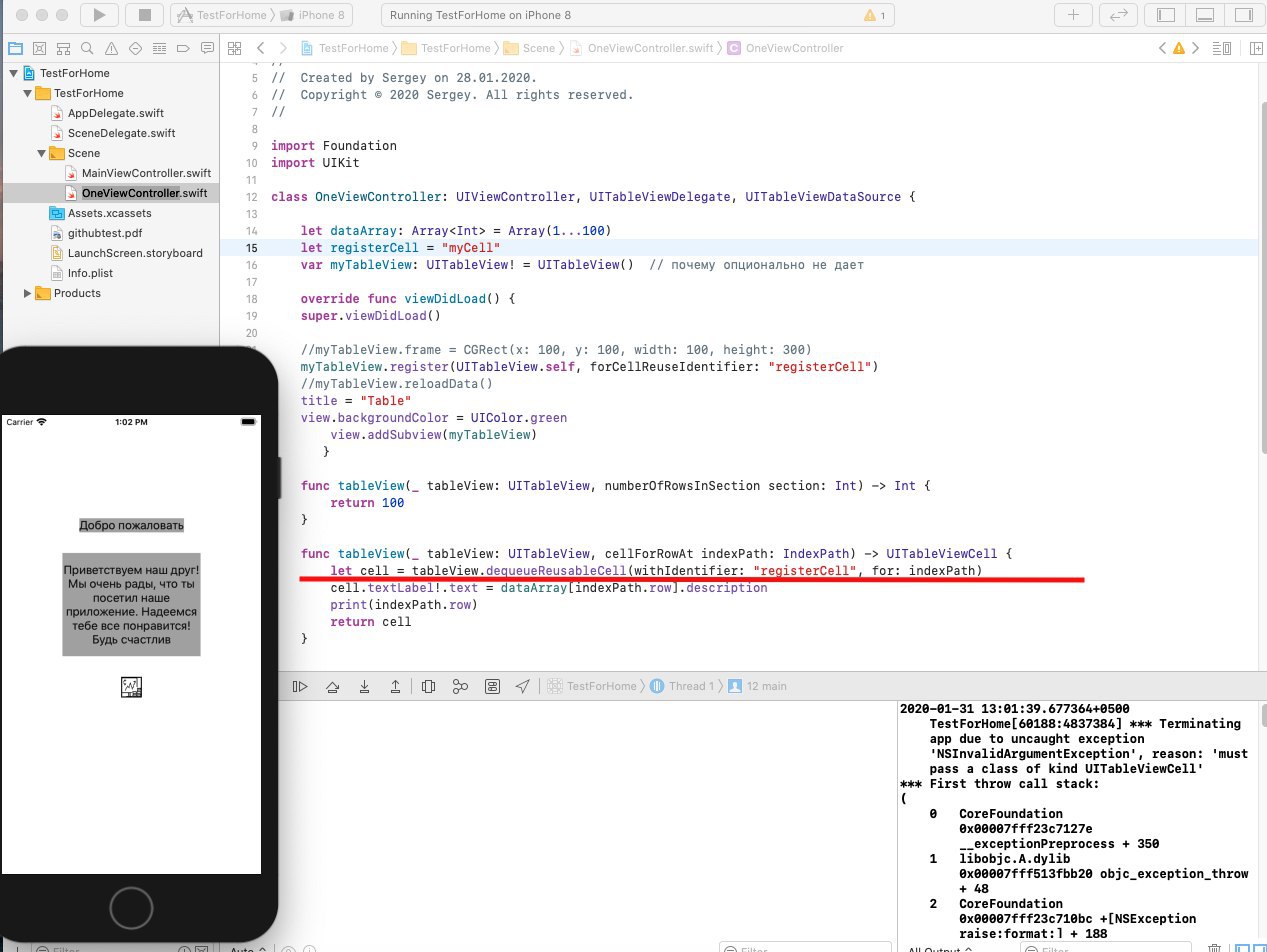Click the Debug Memory Graph button
Screen dimensions: 1267x952
pyautogui.click(x=460, y=686)
